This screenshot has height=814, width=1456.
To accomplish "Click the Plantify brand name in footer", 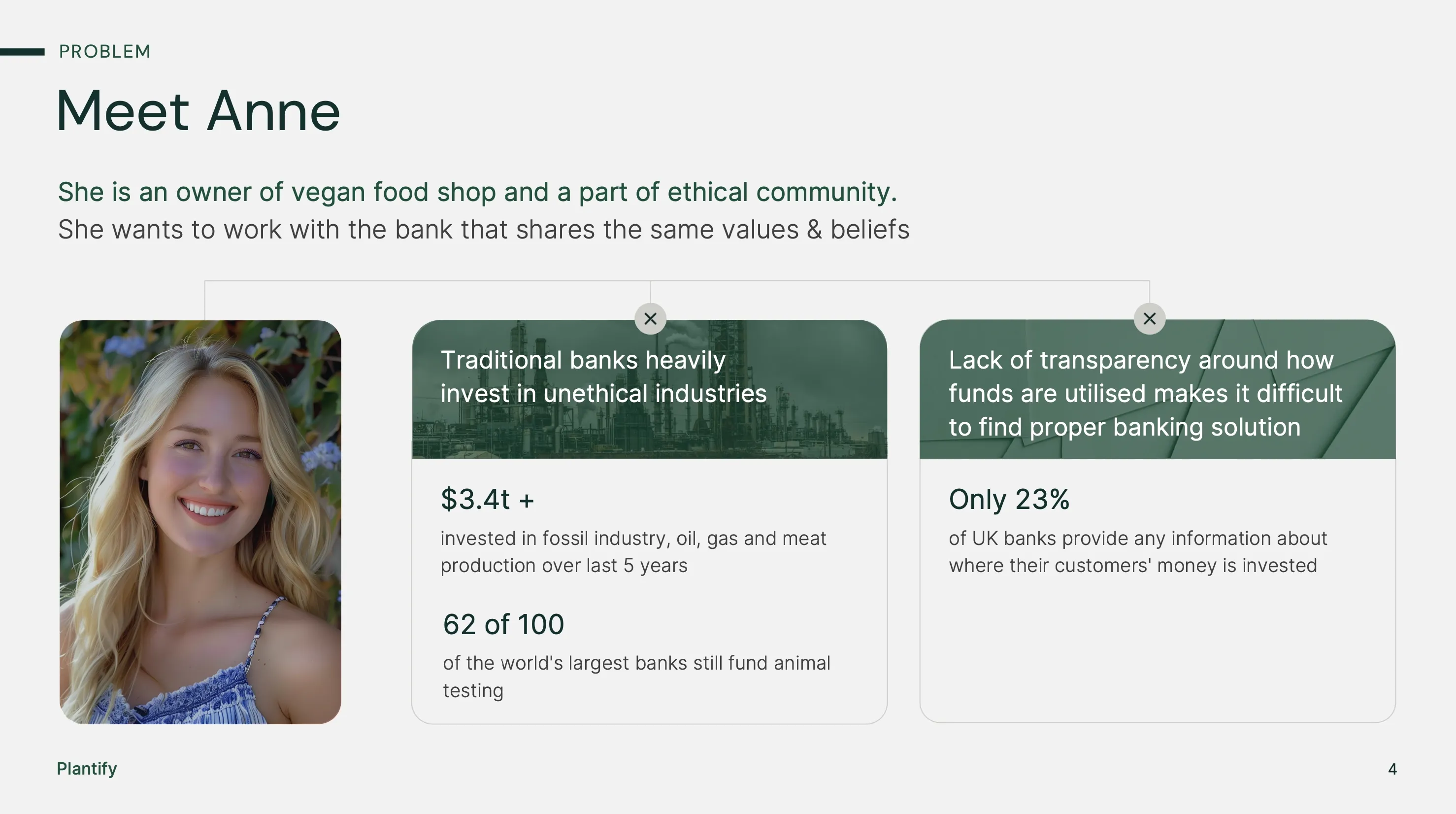I will (x=87, y=769).
